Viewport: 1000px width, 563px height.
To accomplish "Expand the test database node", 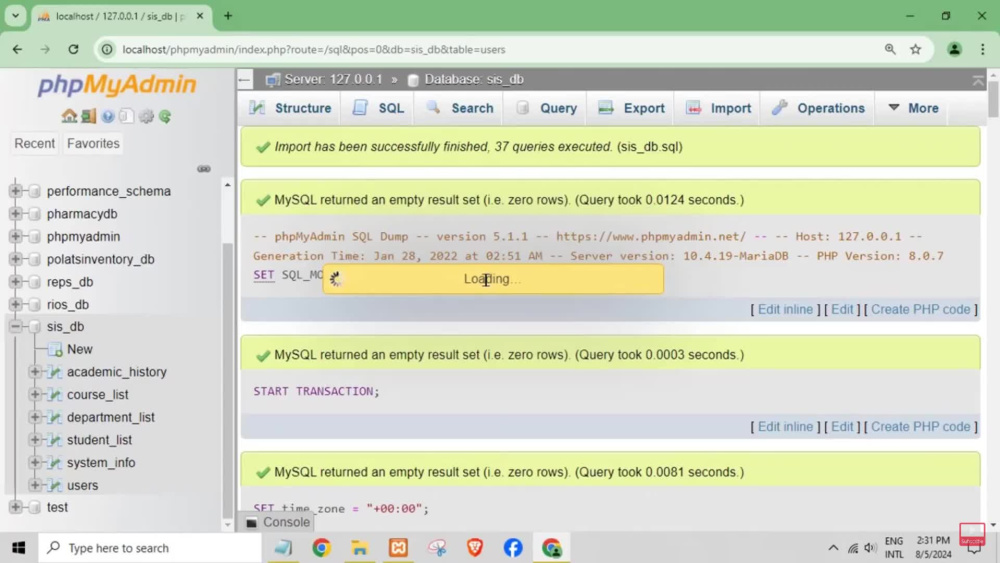I will point(15,507).
